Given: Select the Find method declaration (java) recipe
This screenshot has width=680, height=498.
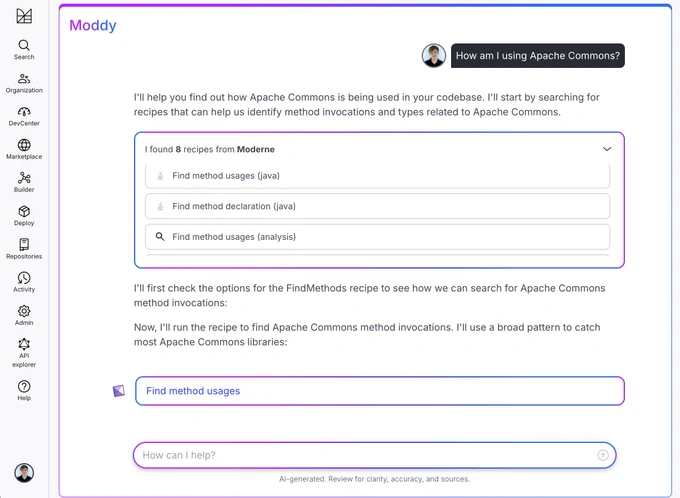Looking at the screenshot, I should coord(377,206).
